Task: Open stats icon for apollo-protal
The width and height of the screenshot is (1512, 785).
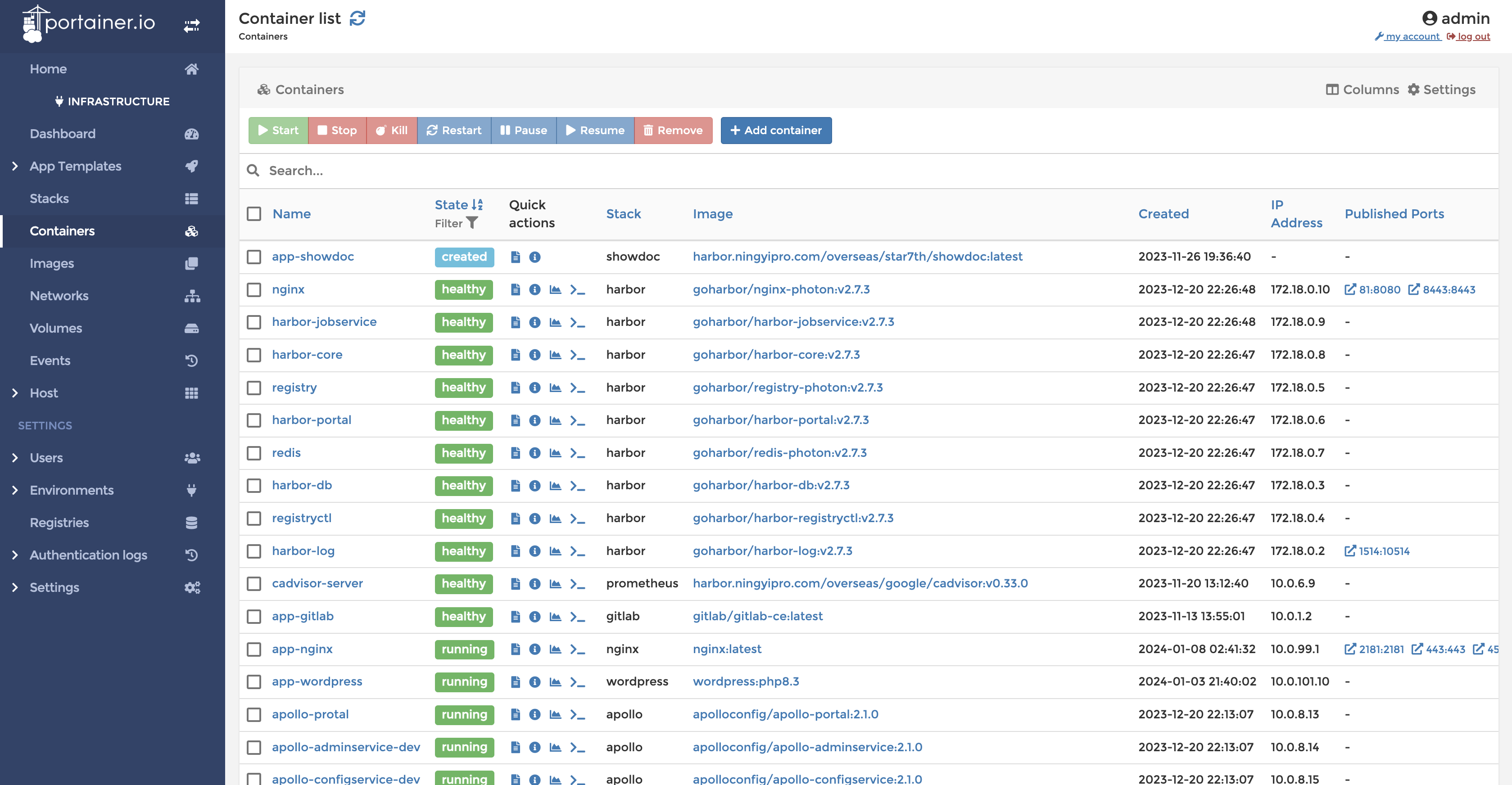Action: [555, 715]
